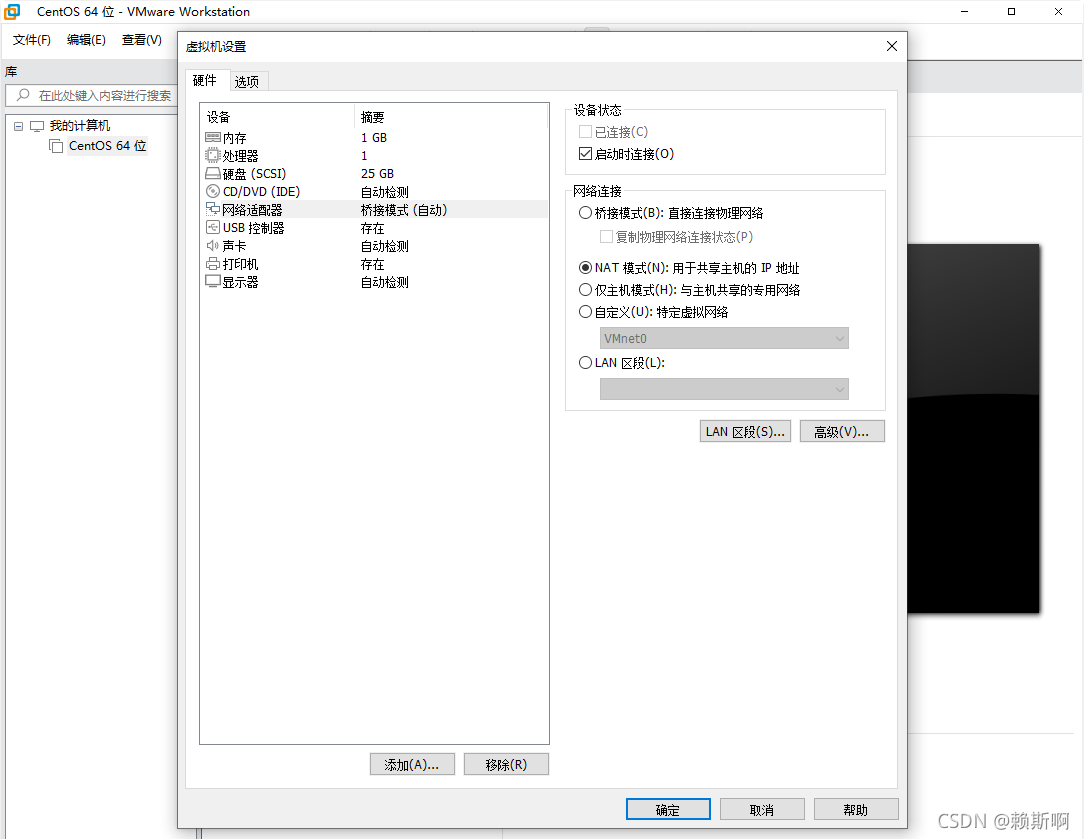Minimize the VMware Workstation window
Viewport: 1084px width, 839px height.
point(964,12)
